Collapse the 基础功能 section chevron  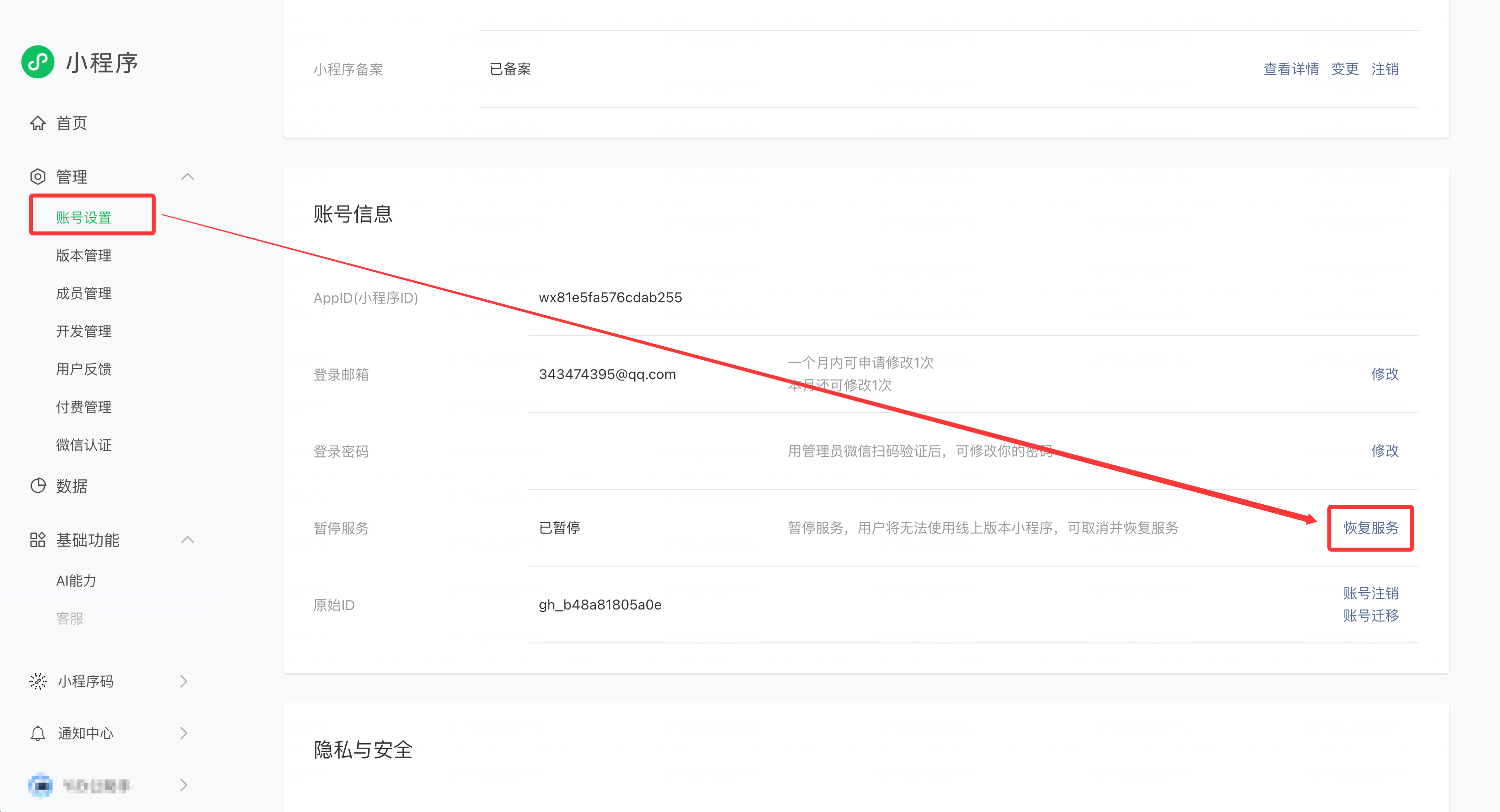coord(188,540)
